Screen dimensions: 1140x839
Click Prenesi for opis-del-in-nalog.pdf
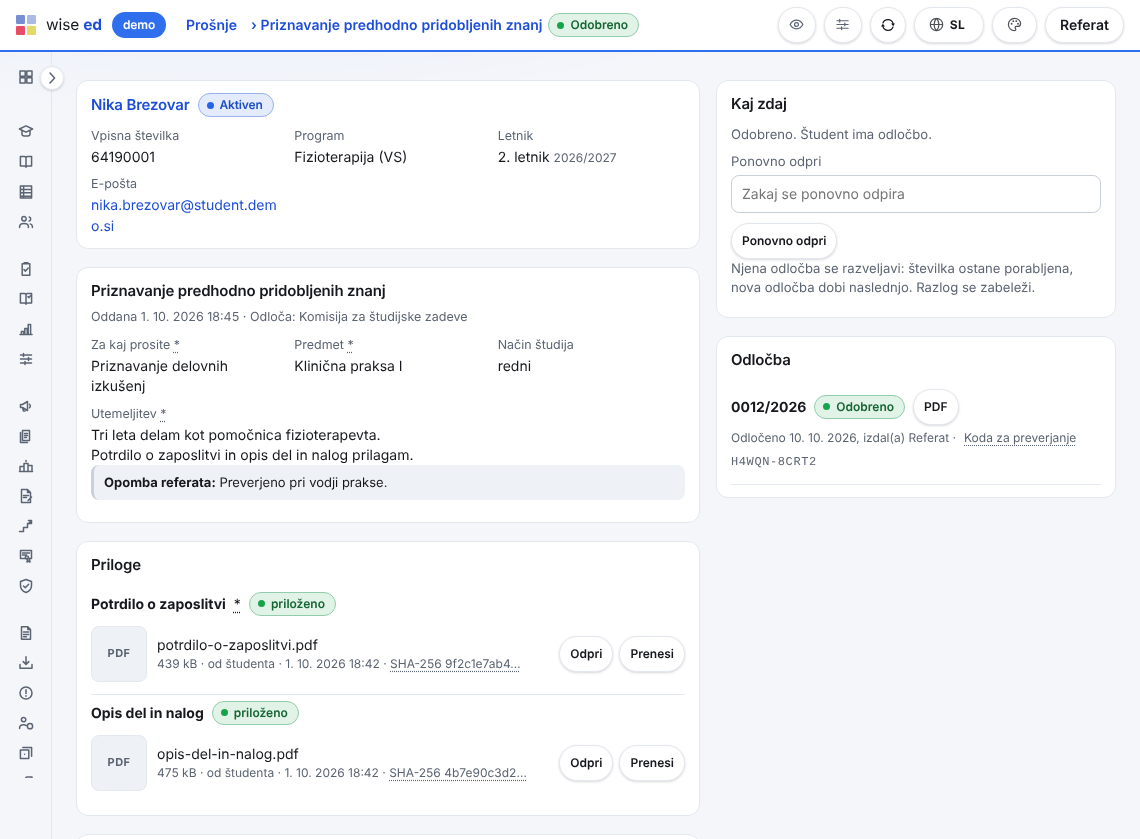coord(652,763)
